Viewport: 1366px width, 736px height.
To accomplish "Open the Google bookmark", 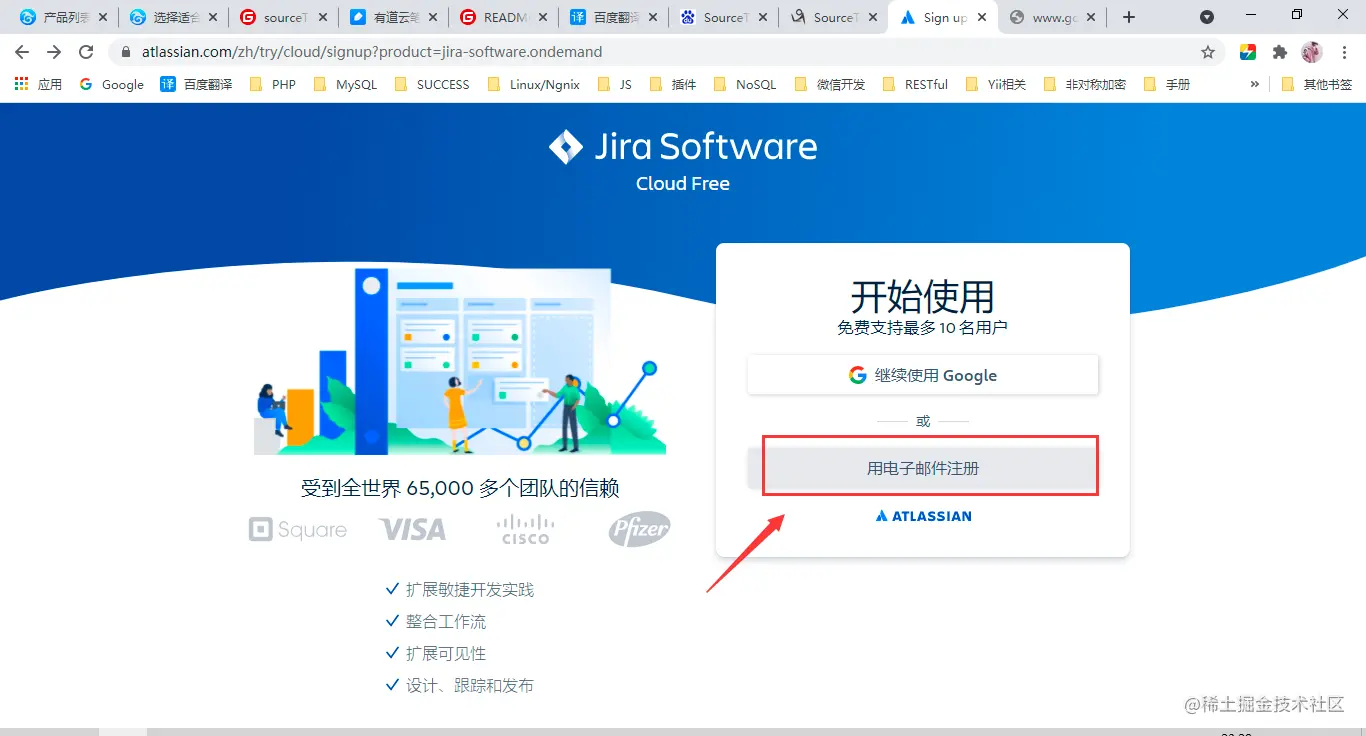I will [112, 85].
